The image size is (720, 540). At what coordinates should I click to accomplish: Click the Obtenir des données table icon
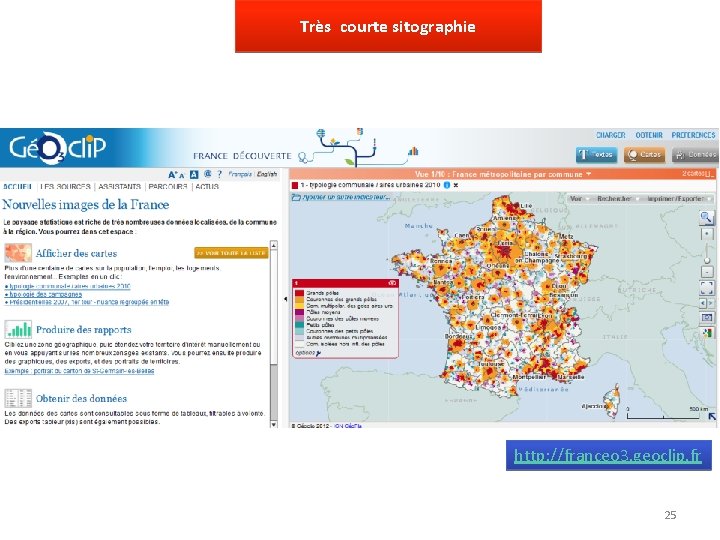18,398
